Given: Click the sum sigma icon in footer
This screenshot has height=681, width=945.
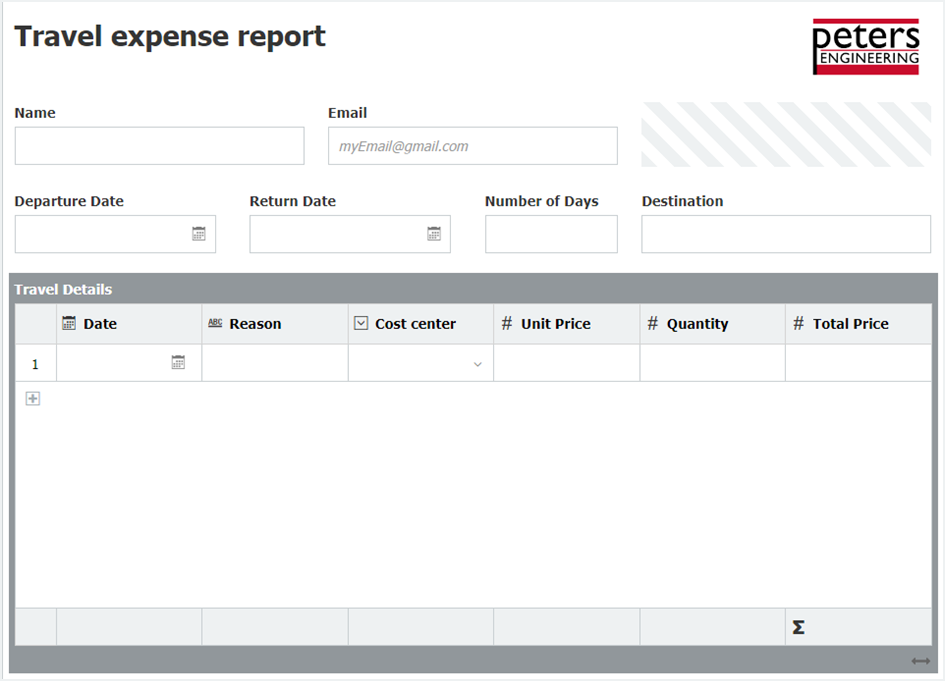Looking at the screenshot, I should (799, 627).
